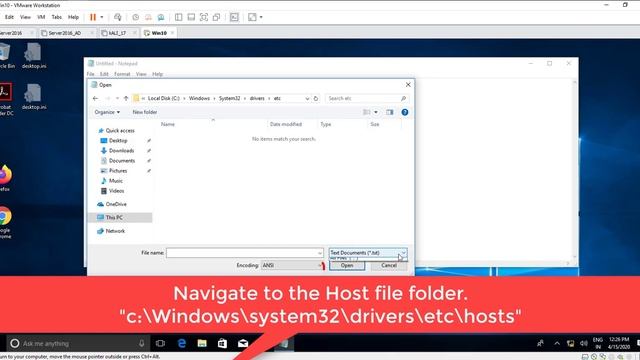Select This PC in navigation pane
Viewport: 640px width, 360px height.
point(121,218)
